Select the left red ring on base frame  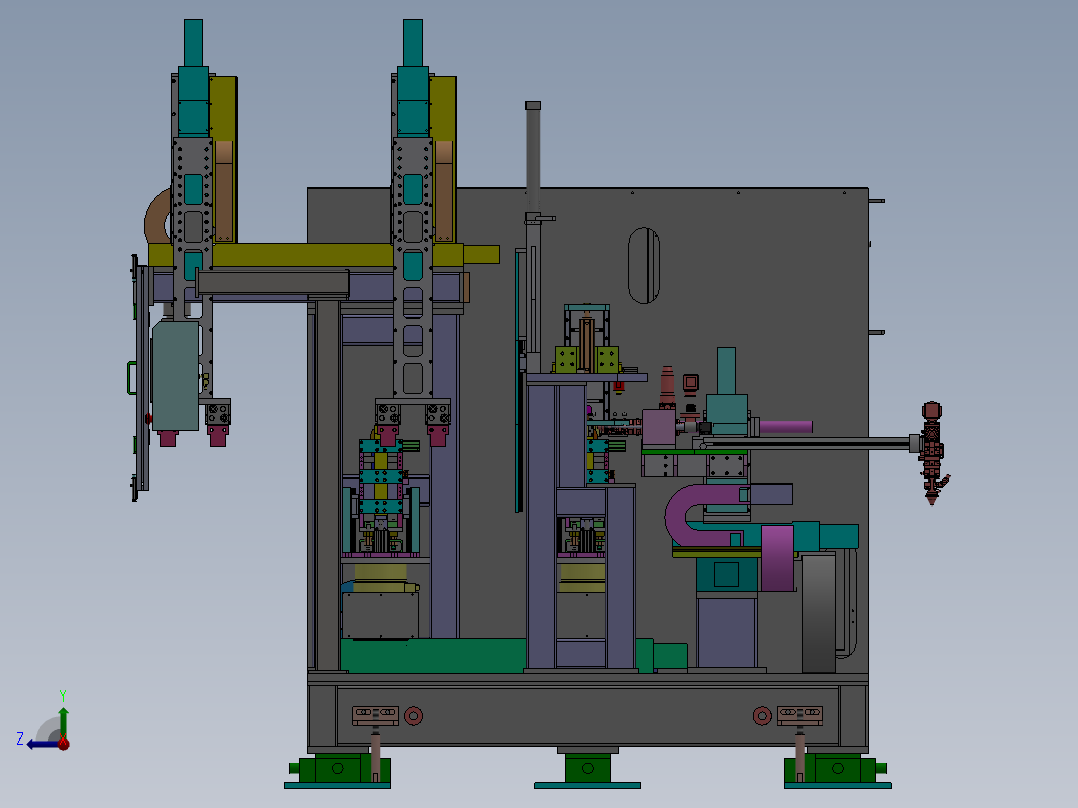click(413, 716)
